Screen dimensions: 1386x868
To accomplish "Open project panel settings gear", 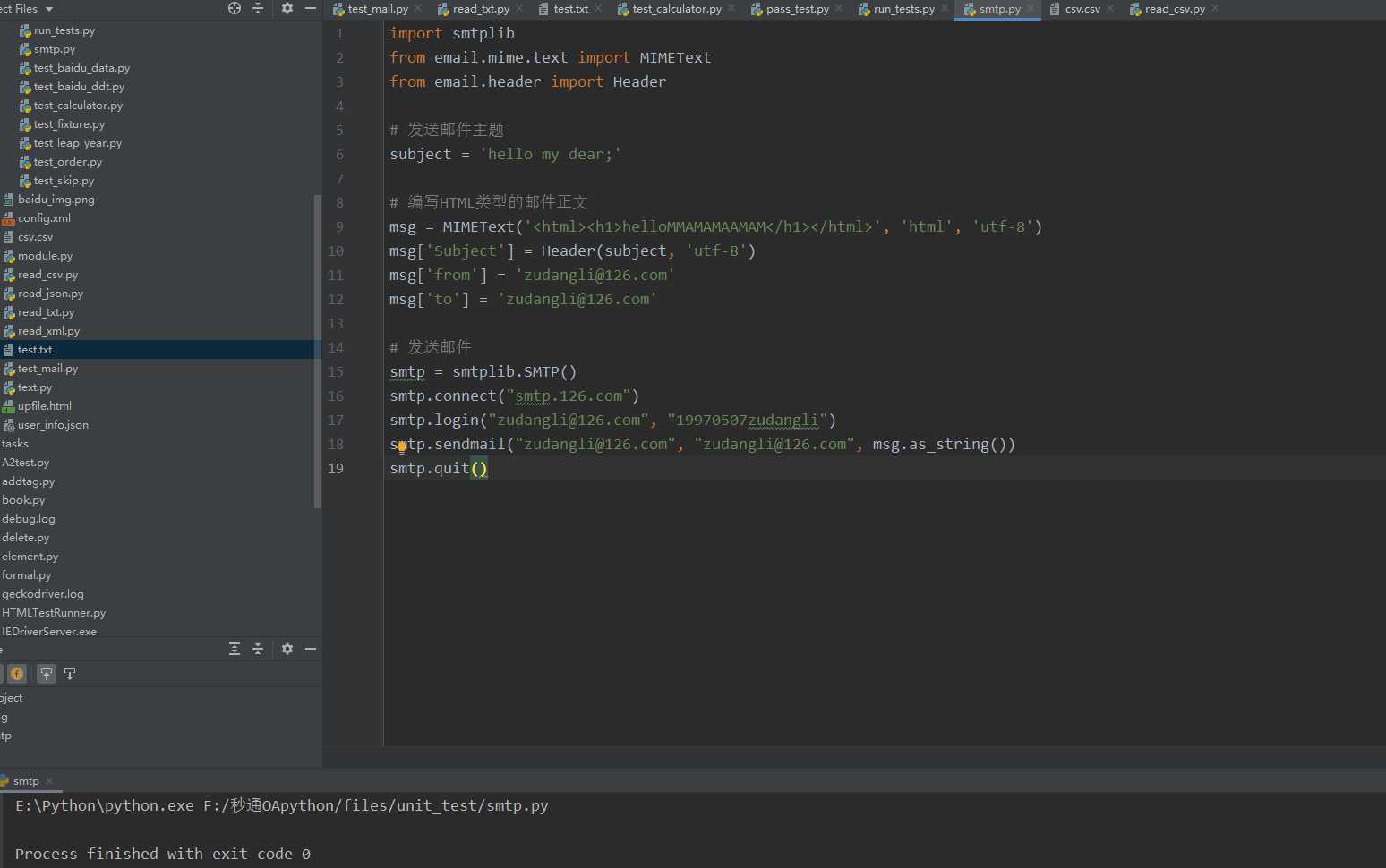I will pyautogui.click(x=287, y=8).
